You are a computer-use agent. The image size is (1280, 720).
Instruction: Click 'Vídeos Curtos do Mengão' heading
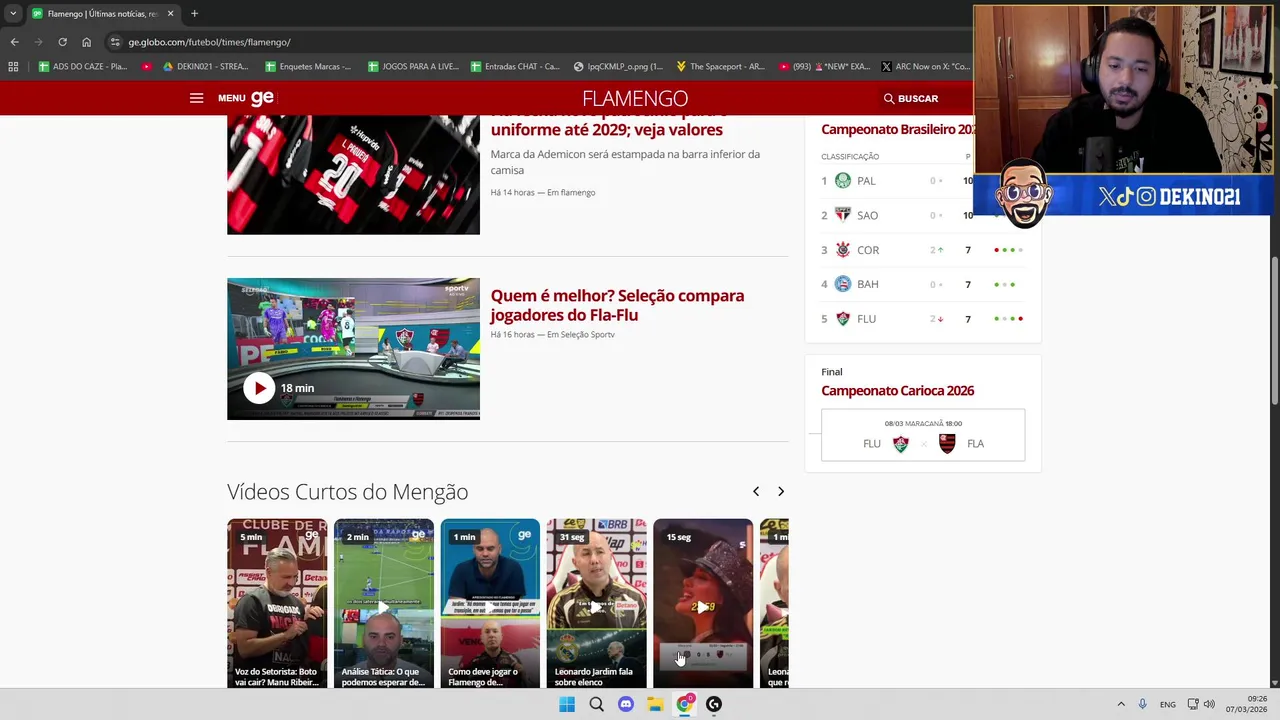347,492
